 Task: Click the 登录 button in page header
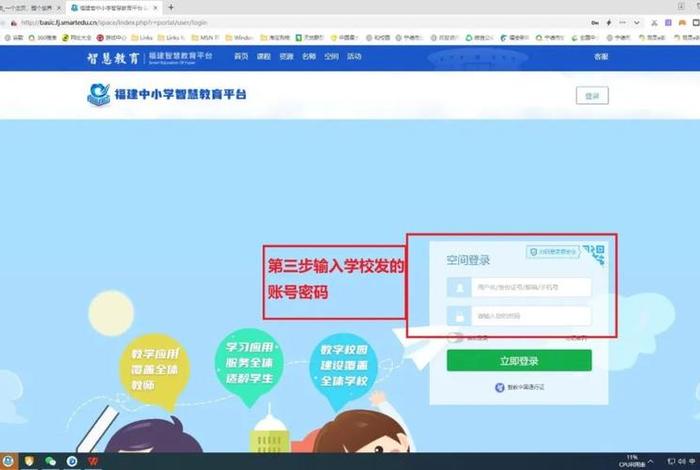click(x=592, y=96)
